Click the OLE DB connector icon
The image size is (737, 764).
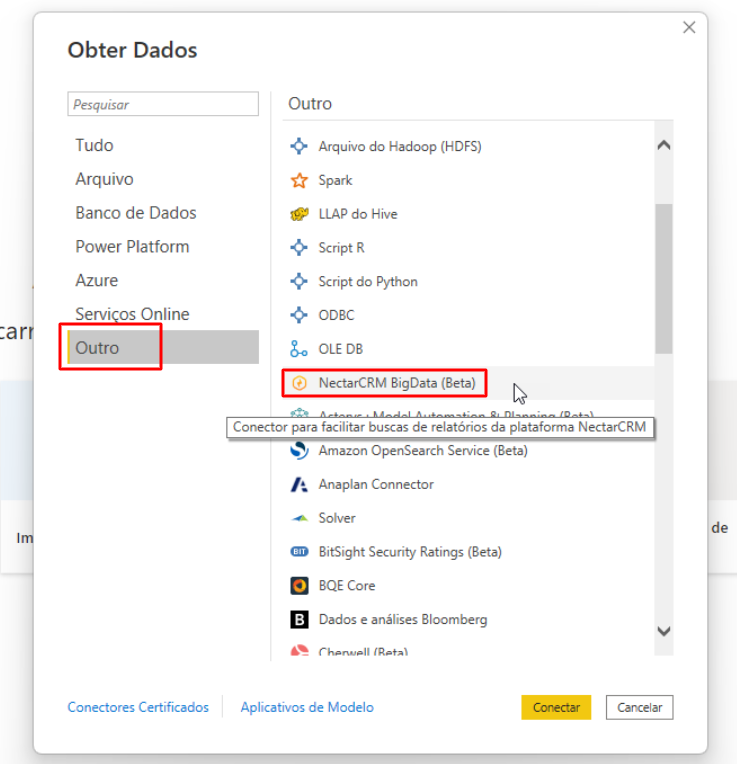click(299, 349)
